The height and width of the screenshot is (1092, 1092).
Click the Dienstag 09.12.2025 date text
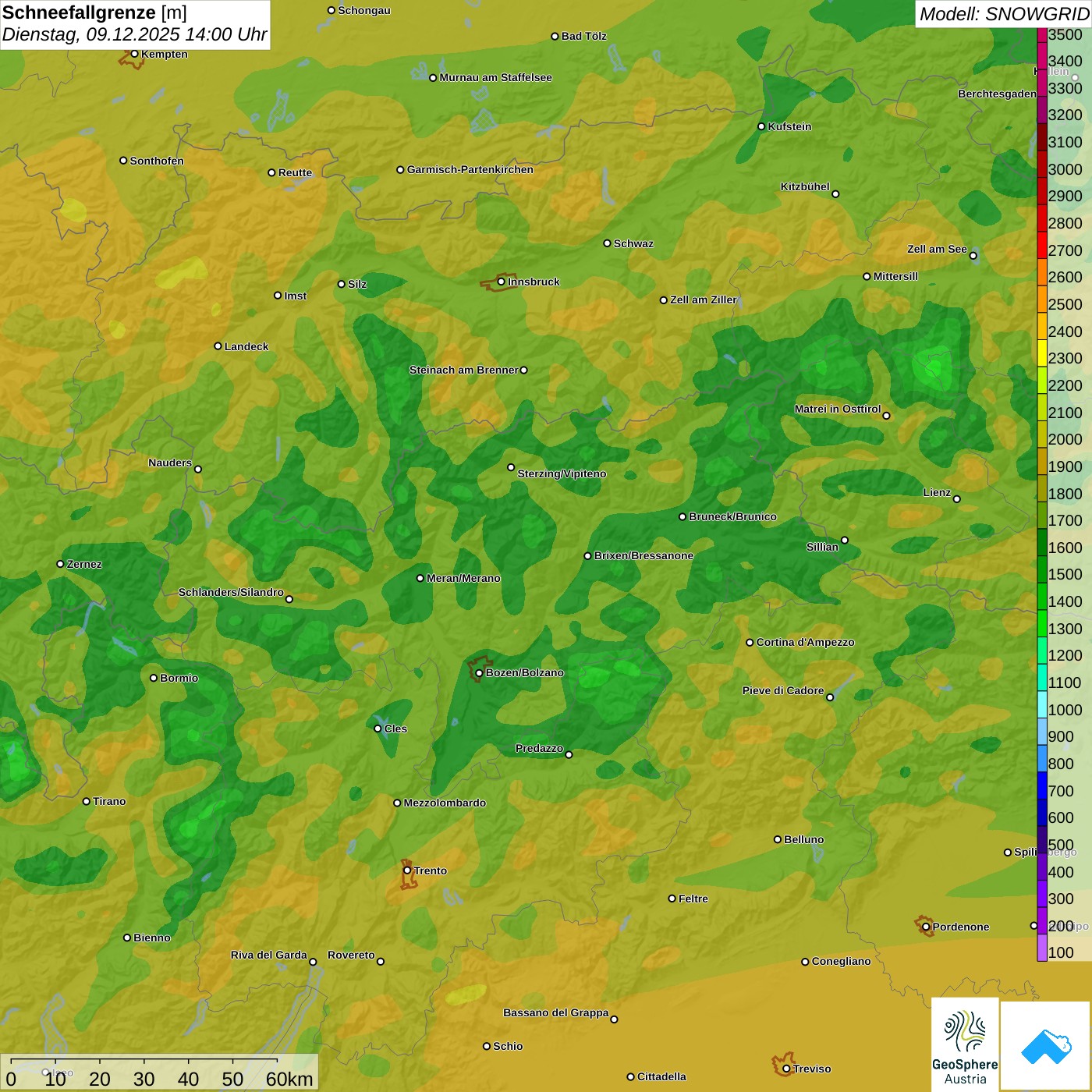[134, 35]
